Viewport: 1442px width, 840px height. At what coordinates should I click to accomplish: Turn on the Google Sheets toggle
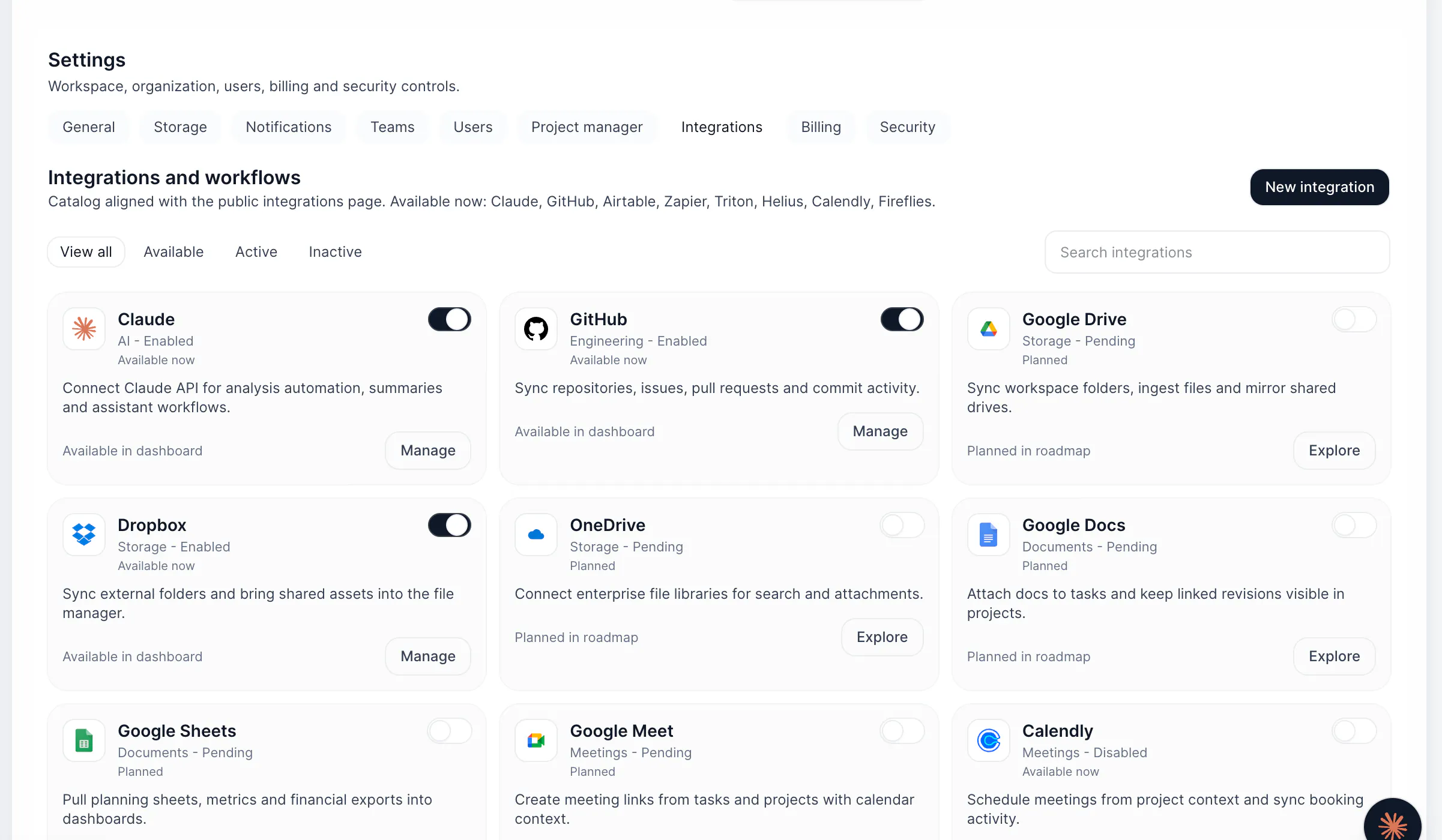coord(450,731)
